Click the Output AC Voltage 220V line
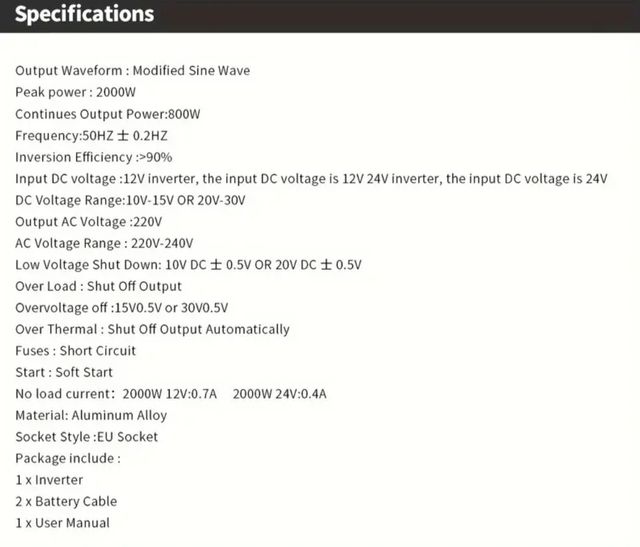This screenshot has height=547, width=640. click(88, 222)
